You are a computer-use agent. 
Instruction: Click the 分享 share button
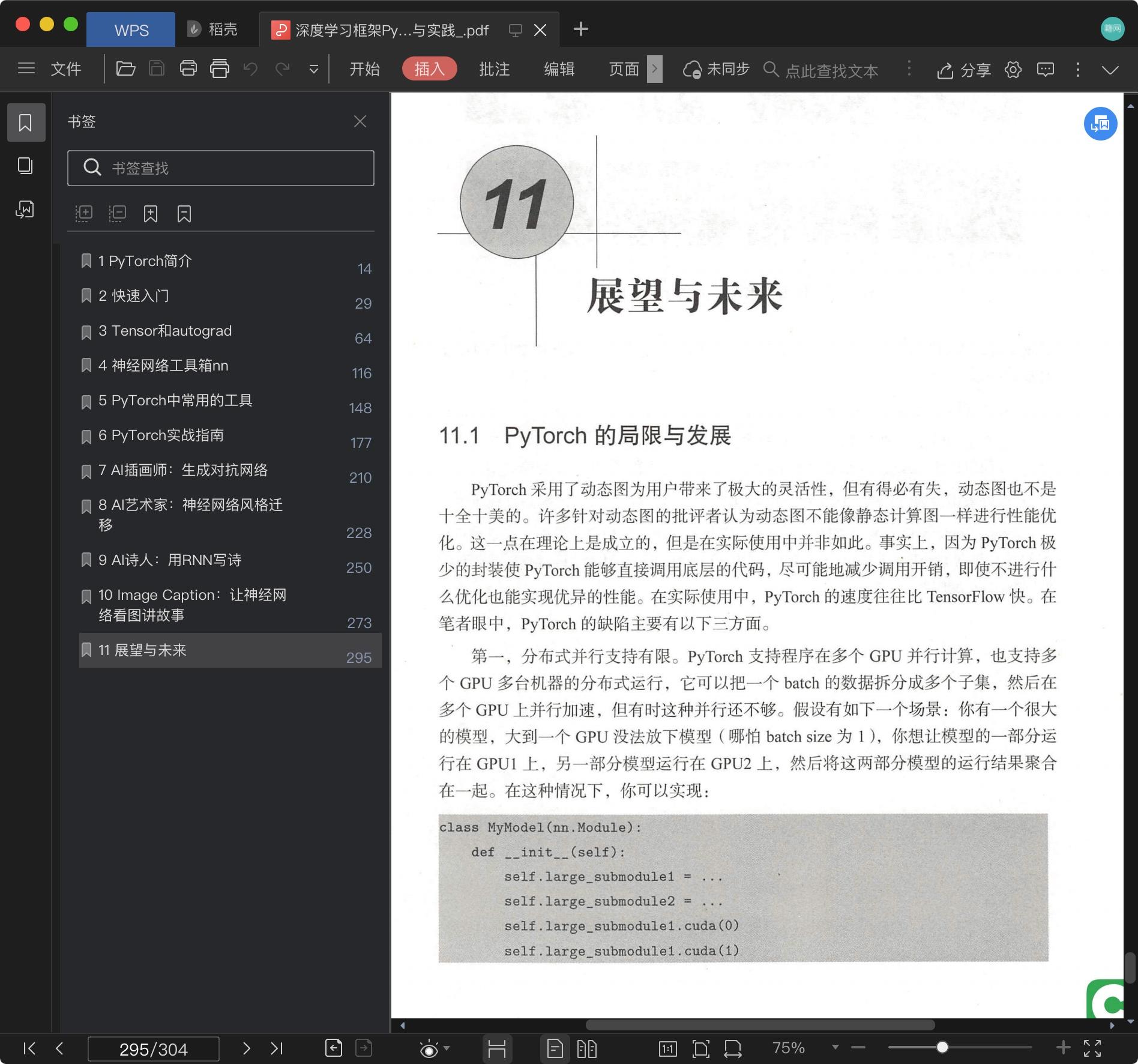963,70
